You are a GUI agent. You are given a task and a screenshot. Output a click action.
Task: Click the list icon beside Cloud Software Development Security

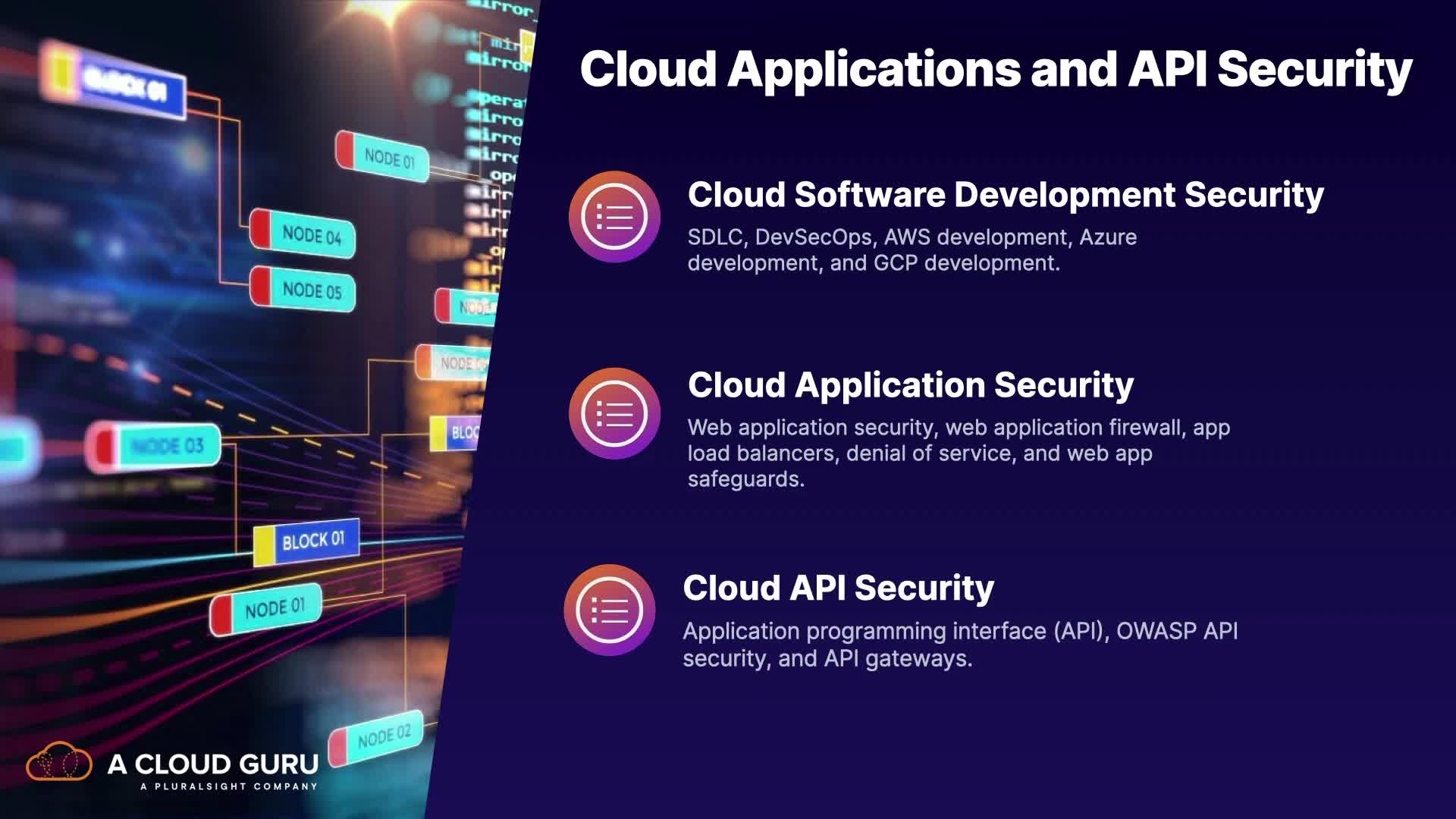tap(614, 217)
